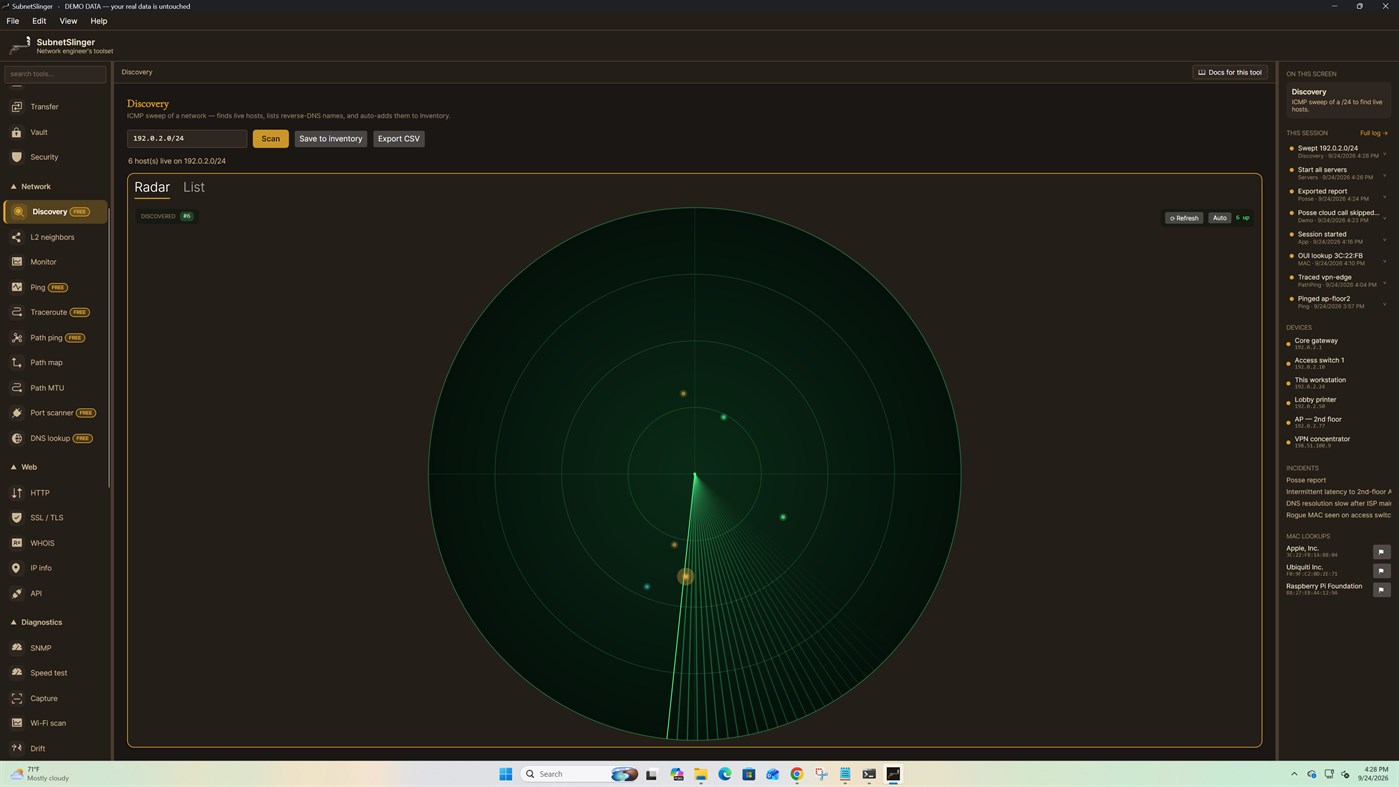This screenshot has width=1399, height=787.
Task: Open Docs for this tool
Action: (x=1230, y=72)
